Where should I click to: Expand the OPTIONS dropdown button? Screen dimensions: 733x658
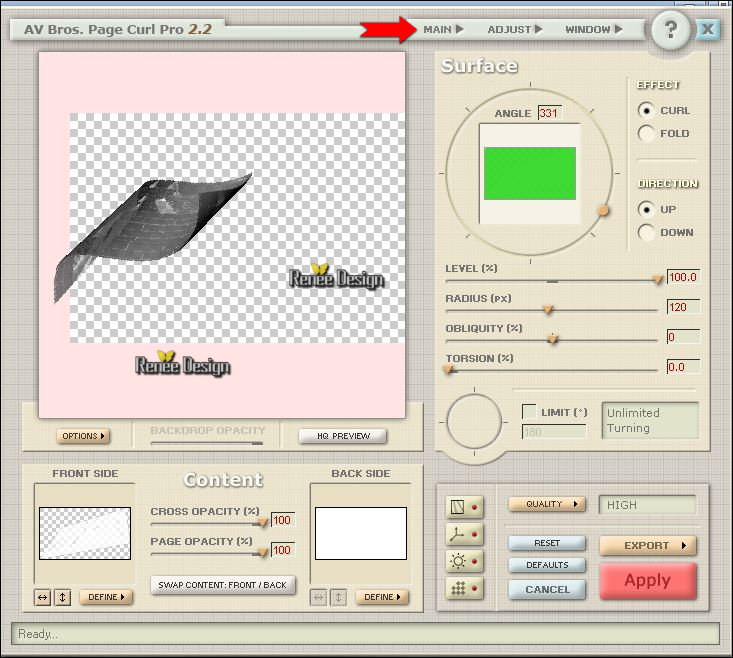[83, 436]
